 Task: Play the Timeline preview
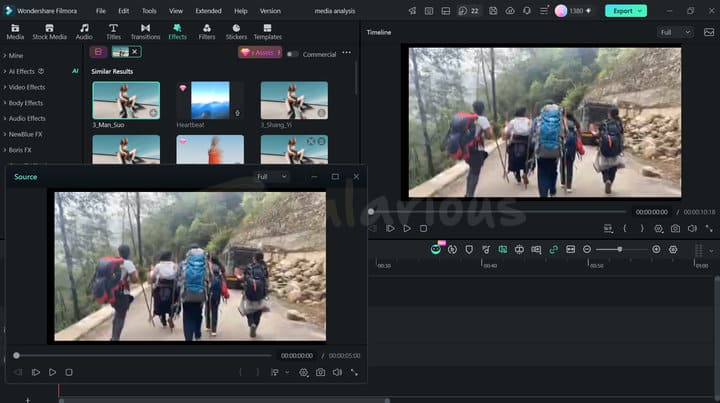pyautogui.click(x=407, y=228)
